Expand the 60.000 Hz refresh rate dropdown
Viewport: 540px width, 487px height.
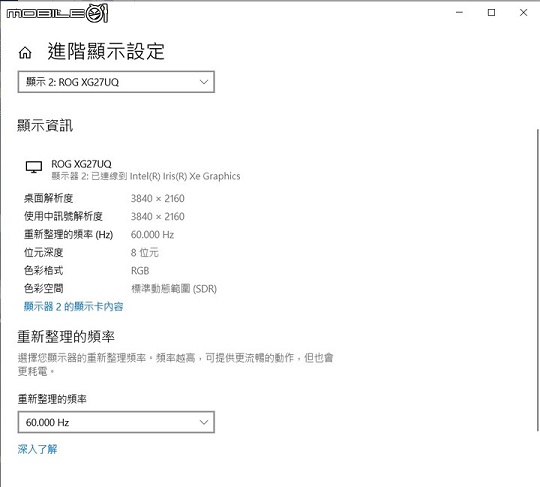pyautogui.click(x=116, y=422)
